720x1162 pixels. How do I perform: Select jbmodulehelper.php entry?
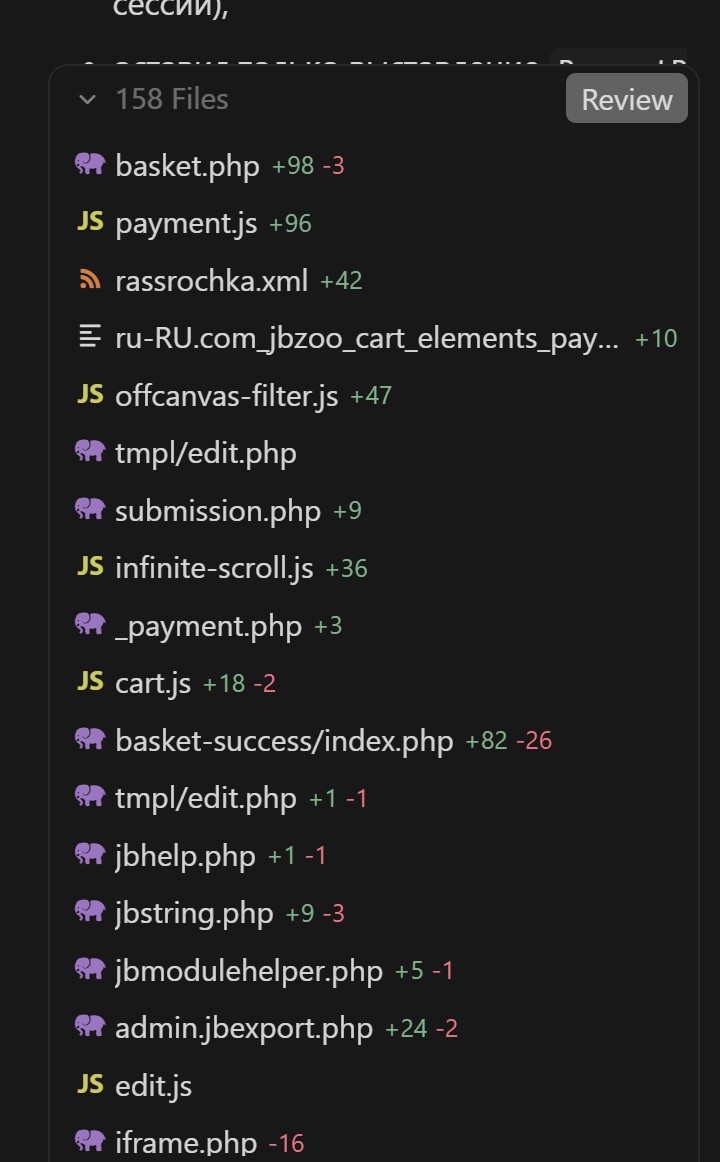249,971
